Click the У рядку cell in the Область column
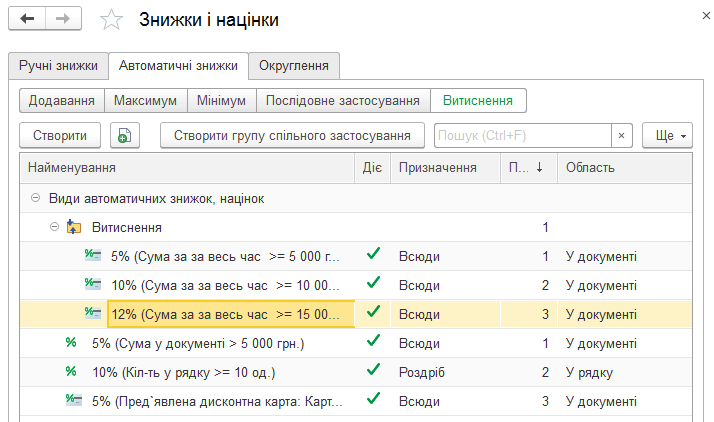 click(x=589, y=372)
